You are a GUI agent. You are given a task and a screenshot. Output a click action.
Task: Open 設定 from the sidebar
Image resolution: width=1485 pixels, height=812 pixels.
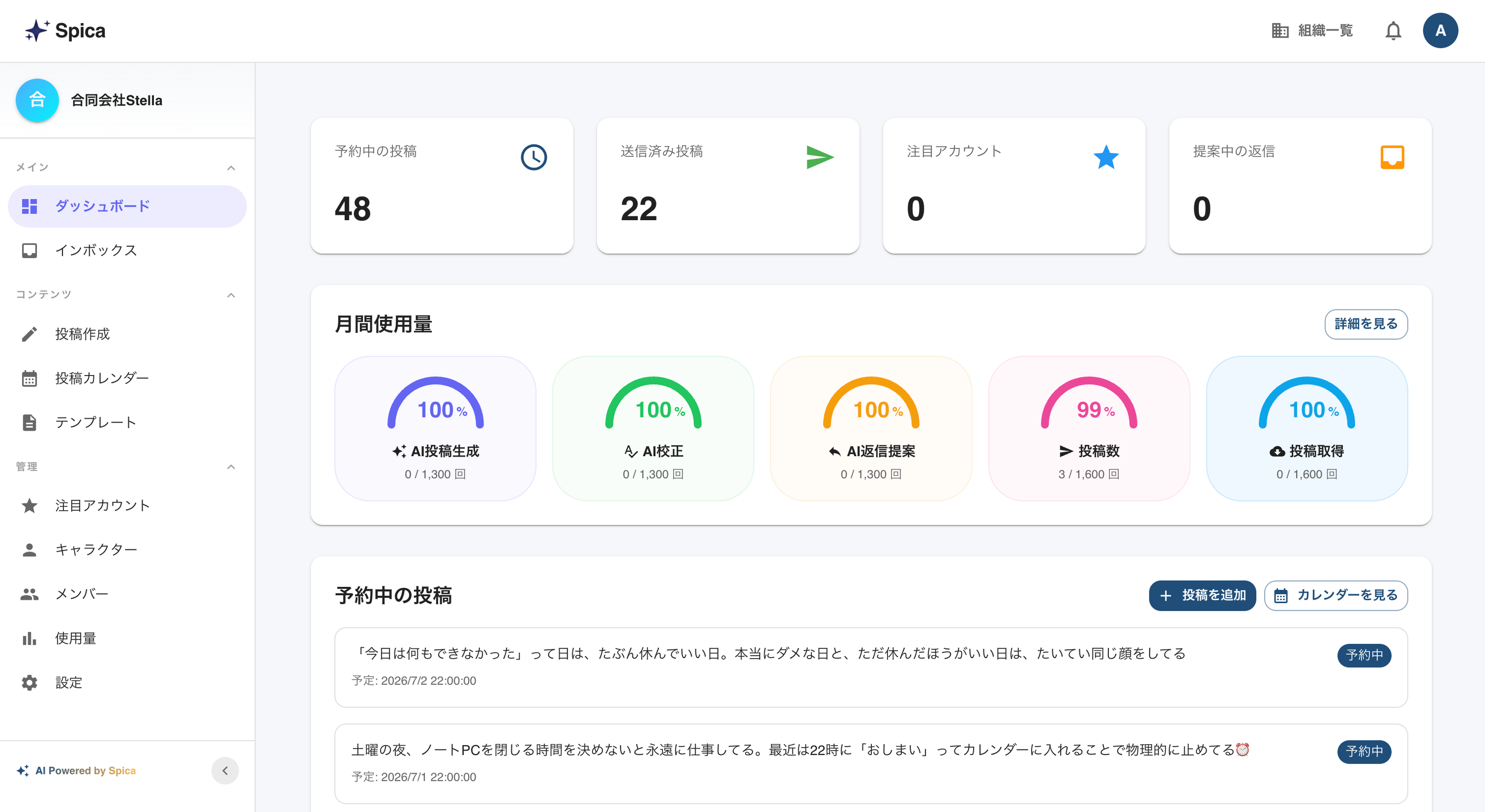tap(127, 682)
